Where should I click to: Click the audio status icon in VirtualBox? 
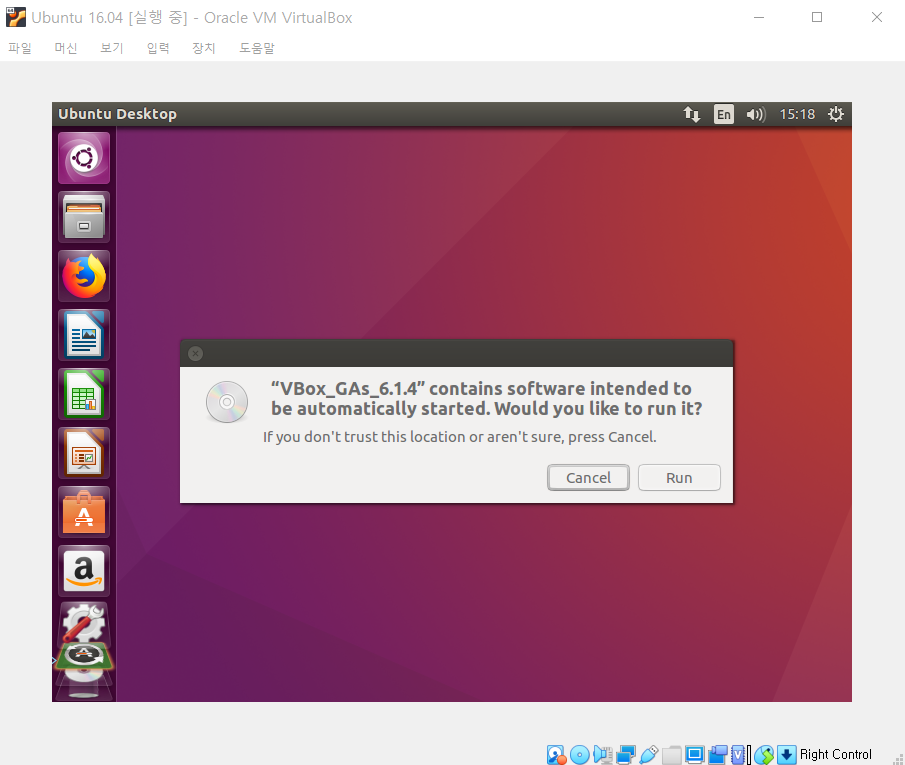(x=603, y=755)
